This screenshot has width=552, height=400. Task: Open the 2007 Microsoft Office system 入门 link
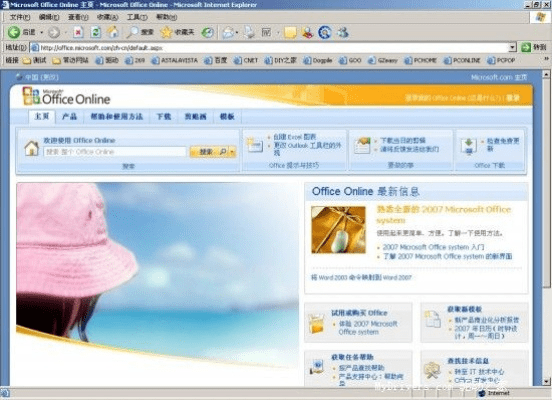[433, 247]
